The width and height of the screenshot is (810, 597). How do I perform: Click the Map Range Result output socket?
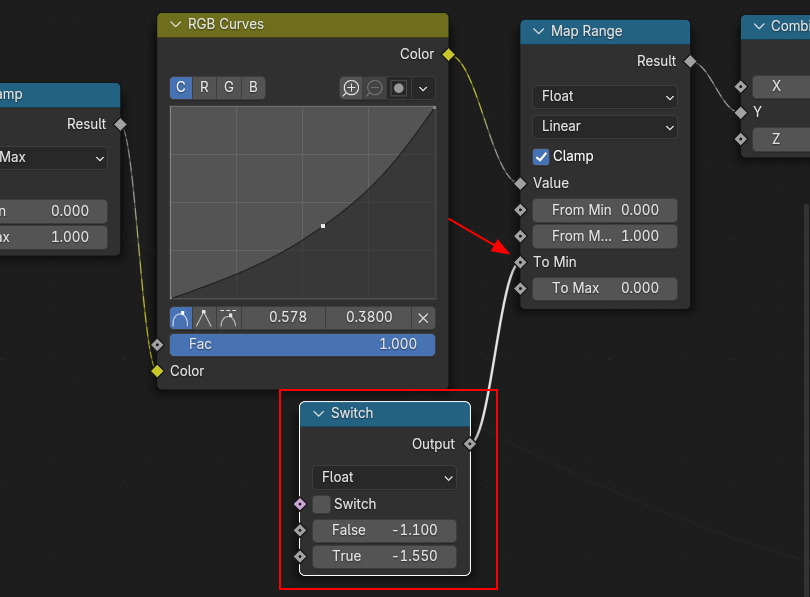click(690, 61)
